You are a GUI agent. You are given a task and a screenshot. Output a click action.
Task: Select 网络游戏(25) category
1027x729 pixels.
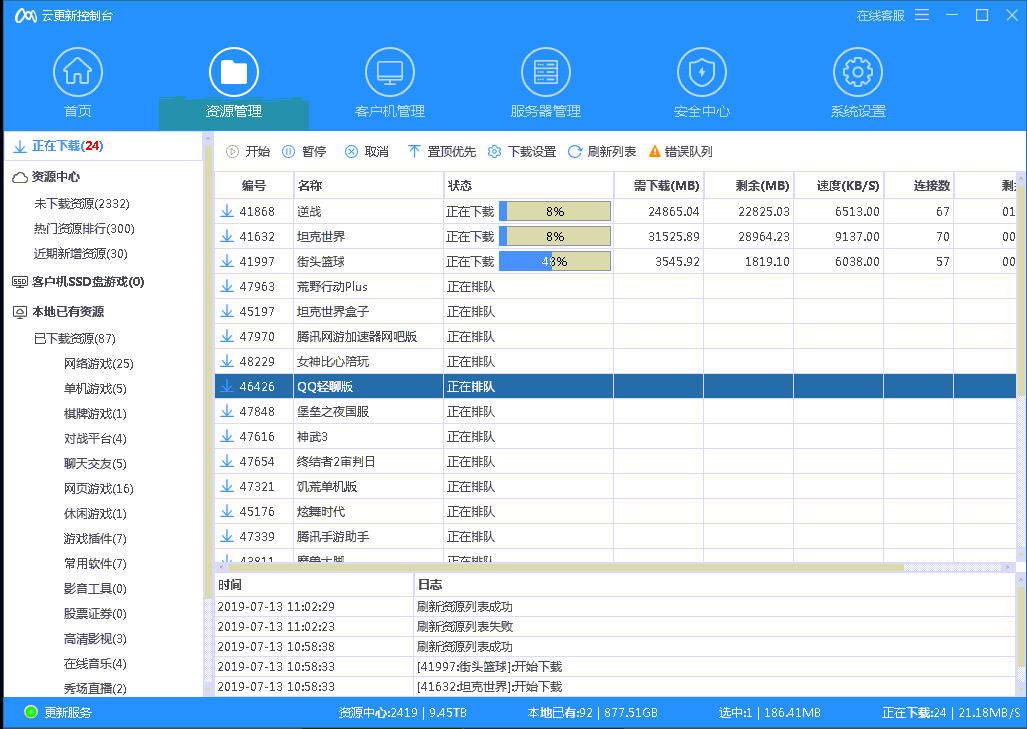[x=98, y=364]
